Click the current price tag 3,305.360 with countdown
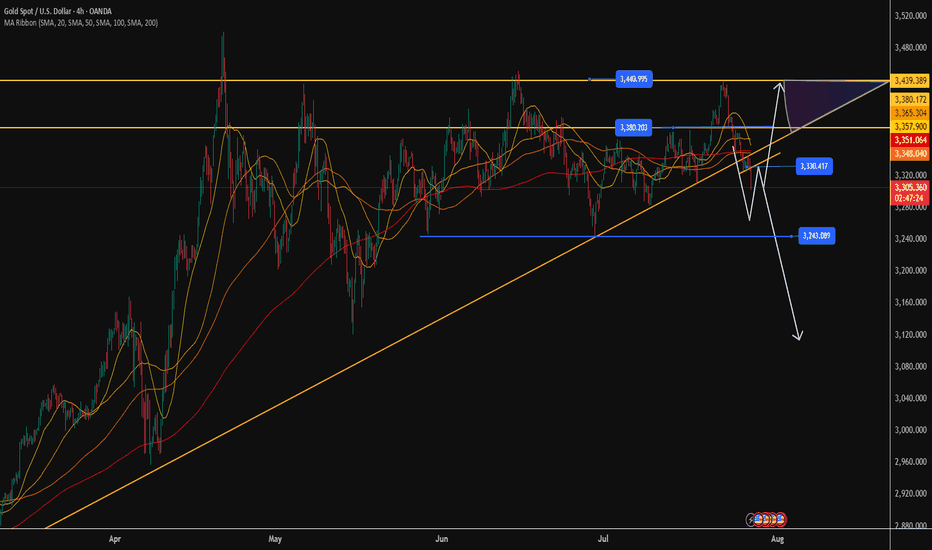Viewport: 932px width, 550px height. 910,193
